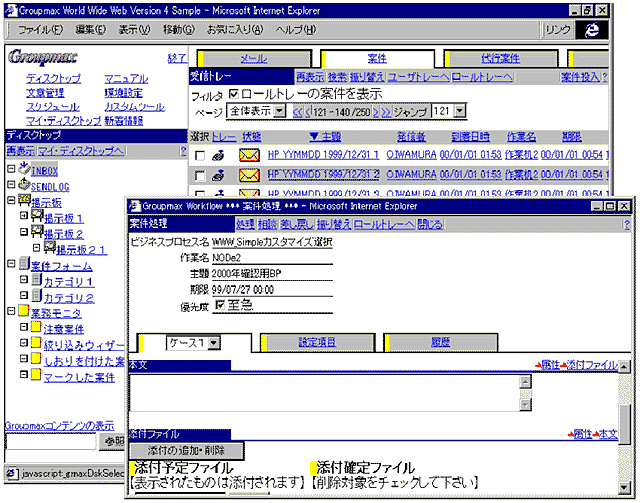Open the ファイル(F) menu
The image size is (640, 503).
[40, 29]
